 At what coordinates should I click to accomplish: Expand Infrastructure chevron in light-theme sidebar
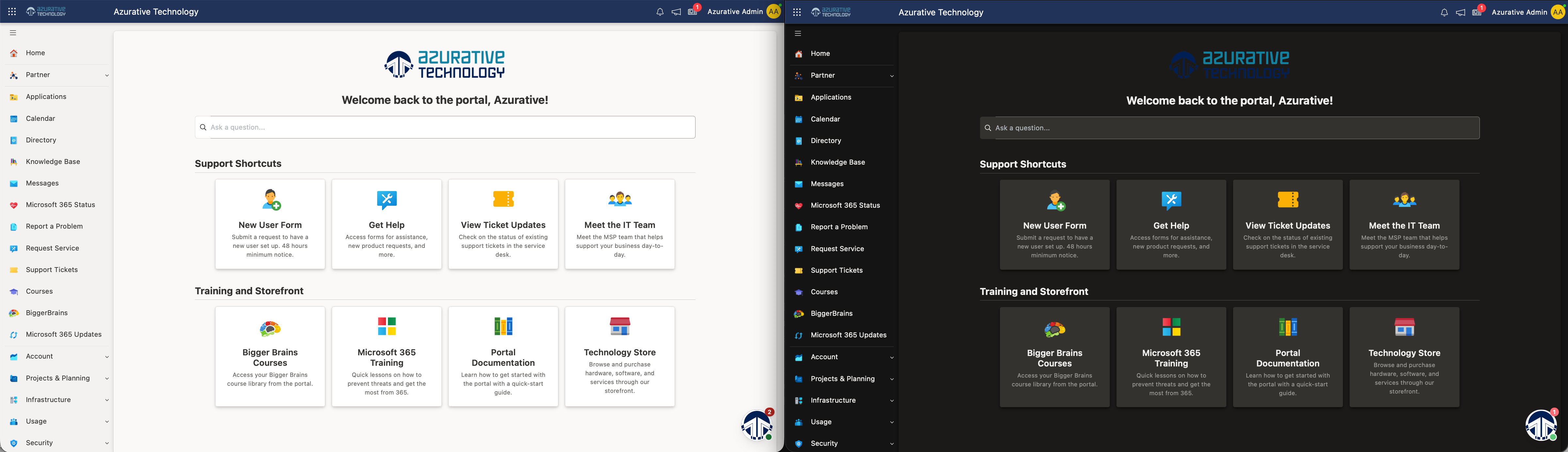(x=106, y=400)
